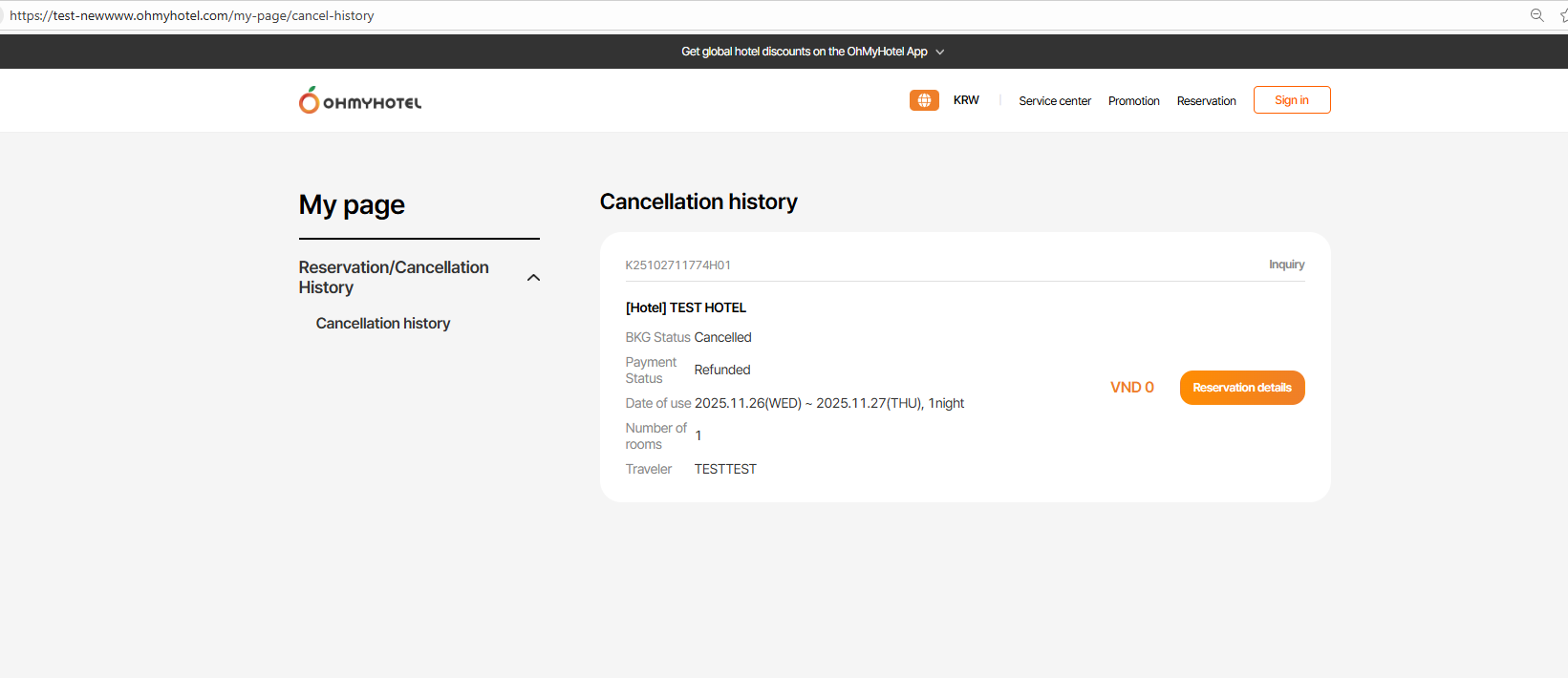Expand the OhMyHotel App banner chevron
1568x678 pixels.
(x=939, y=53)
